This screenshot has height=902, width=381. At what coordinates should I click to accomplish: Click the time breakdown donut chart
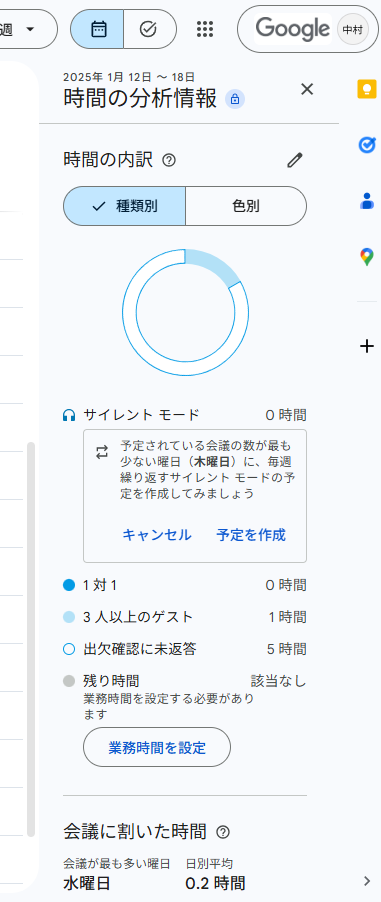(185, 312)
